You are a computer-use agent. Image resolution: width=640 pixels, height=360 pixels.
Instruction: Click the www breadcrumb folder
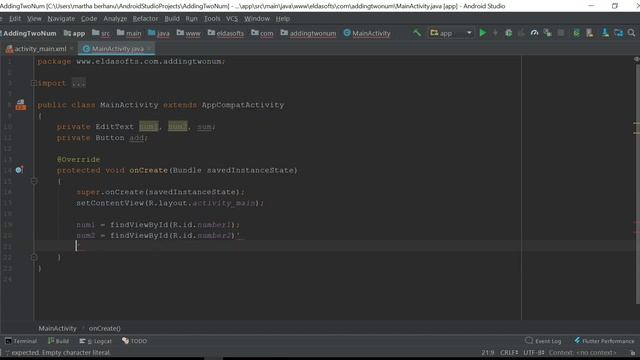(x=189, y=33)
